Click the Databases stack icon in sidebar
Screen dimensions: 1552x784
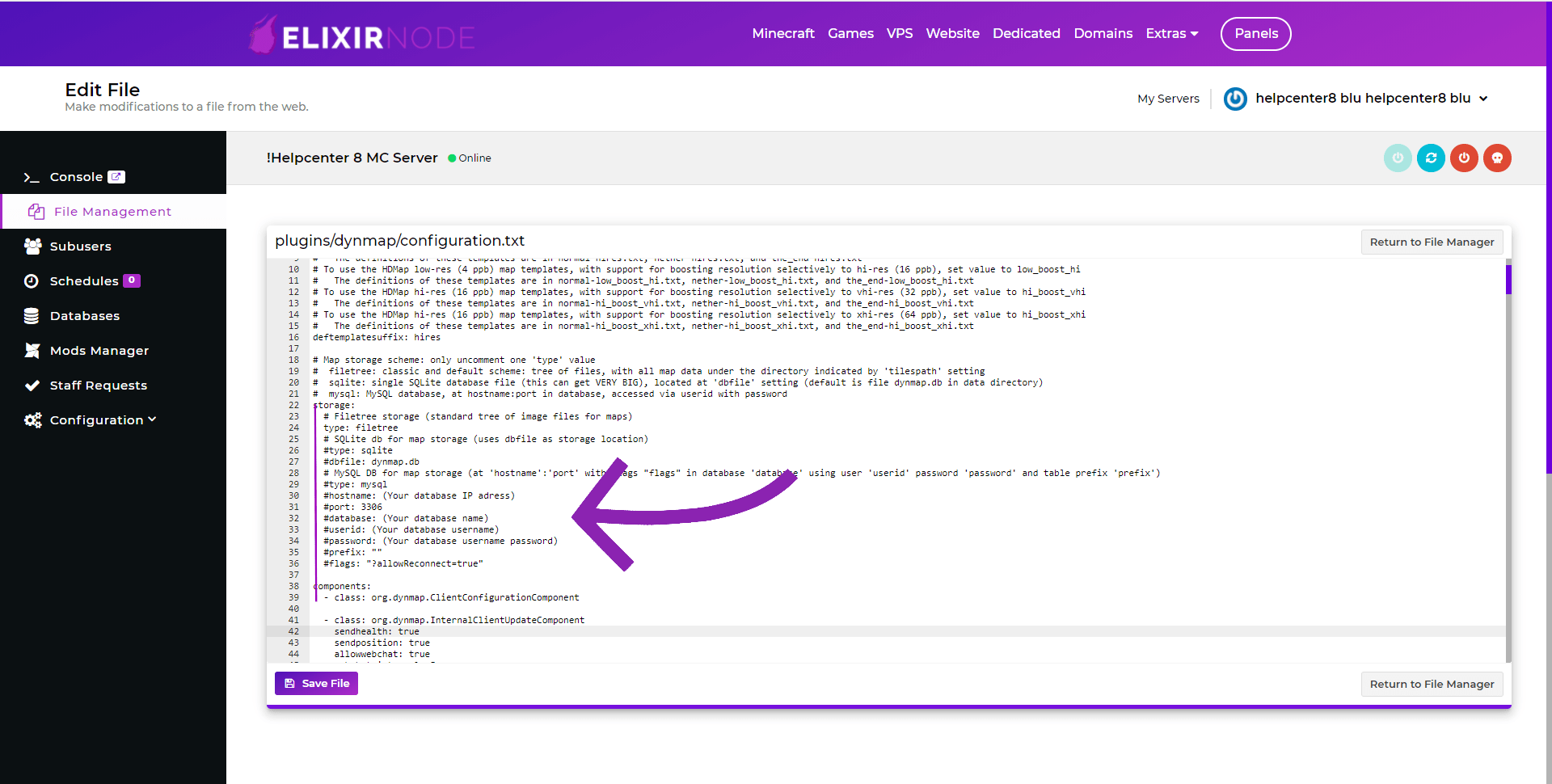[32, 316]
